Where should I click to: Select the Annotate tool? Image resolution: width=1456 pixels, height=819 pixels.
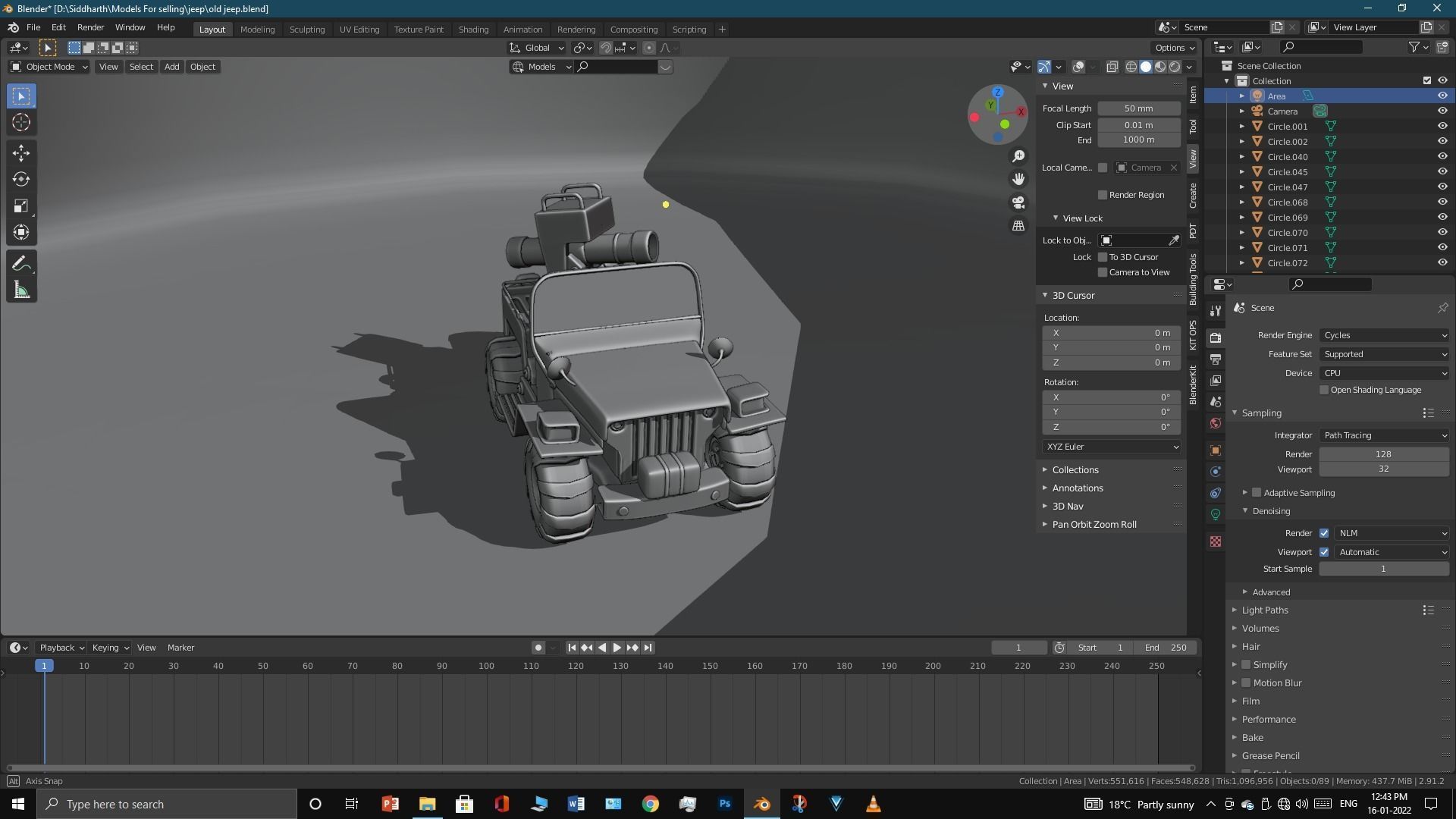pyautogui.click(x=21, y=264)
